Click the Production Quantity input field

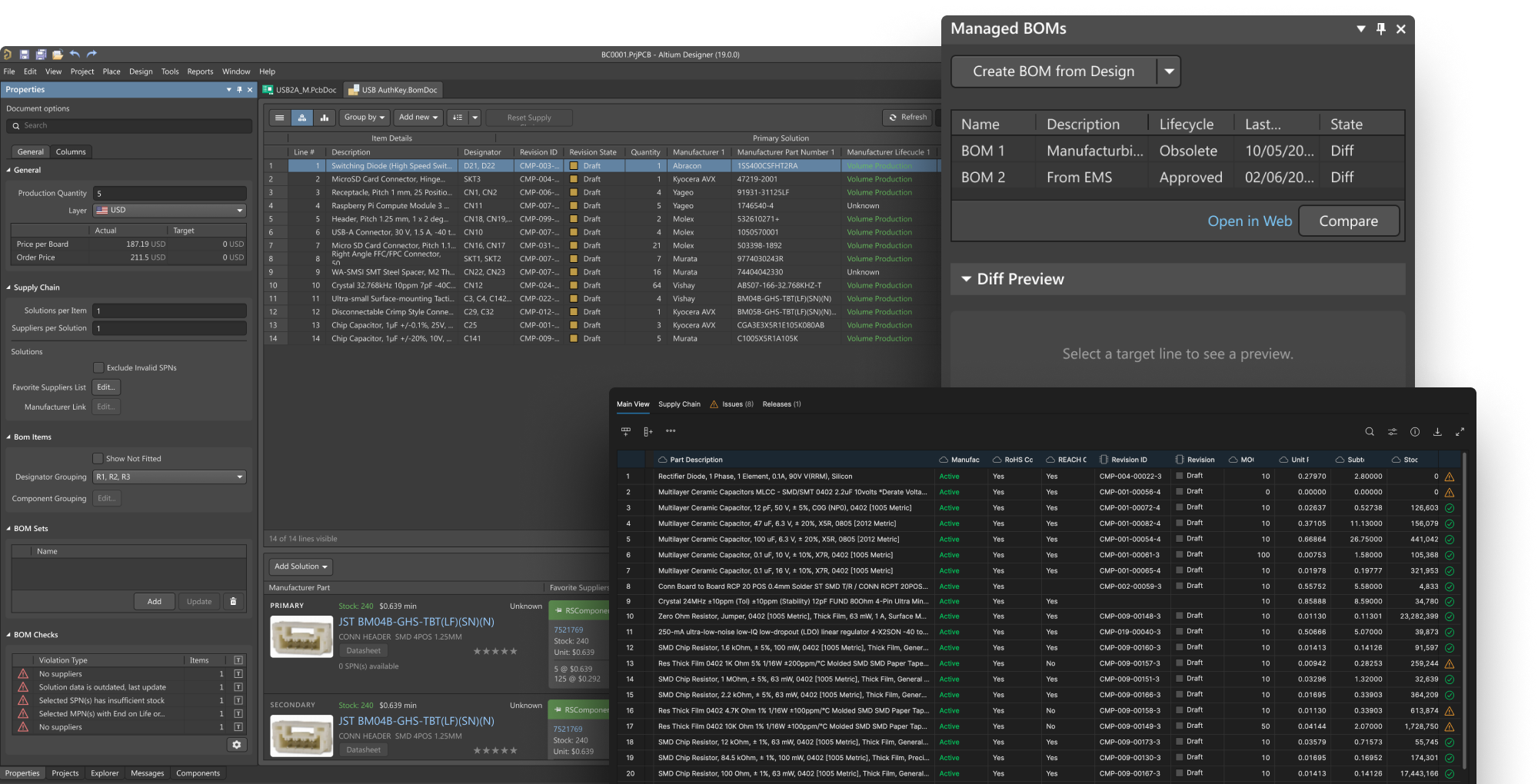pos(170,193)
